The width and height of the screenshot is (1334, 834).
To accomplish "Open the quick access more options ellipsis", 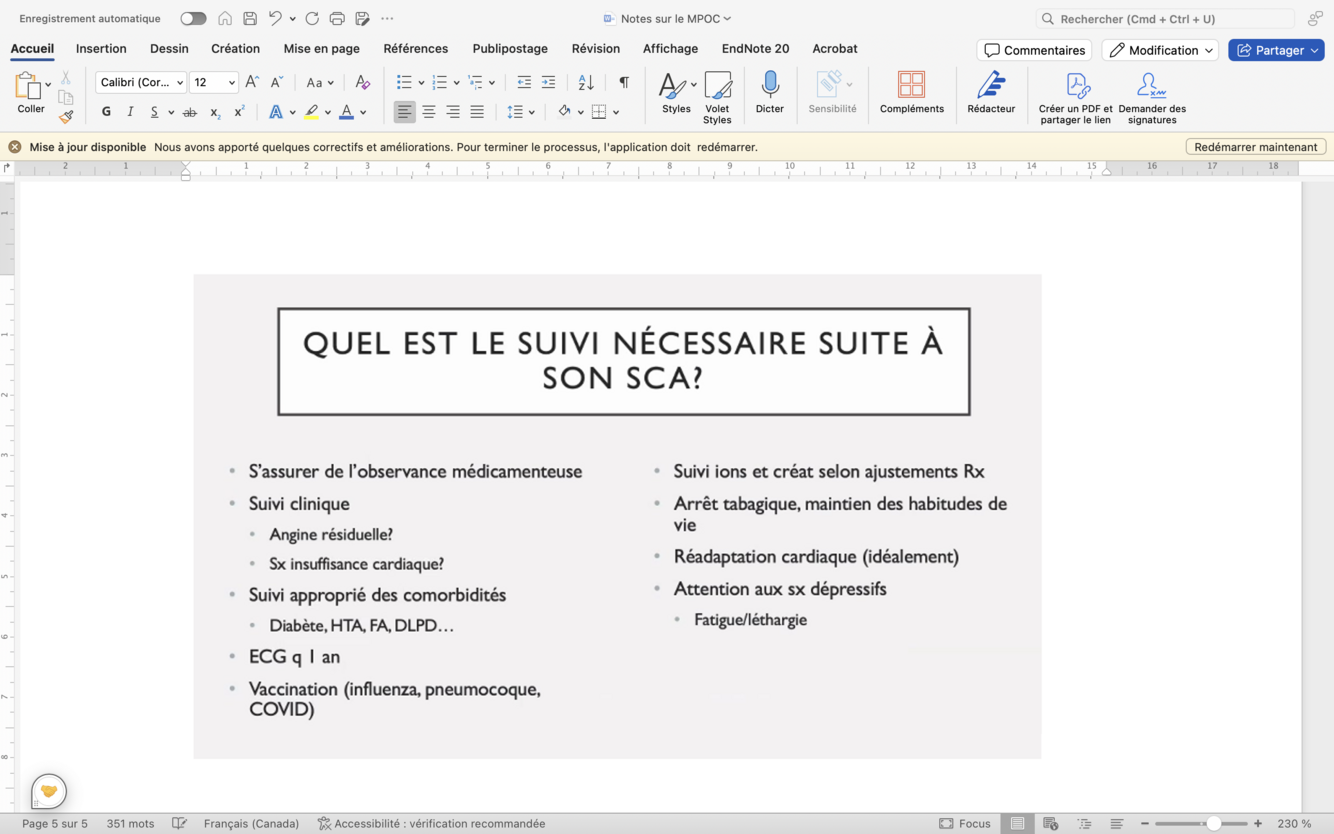I will [x=387, y=19].
